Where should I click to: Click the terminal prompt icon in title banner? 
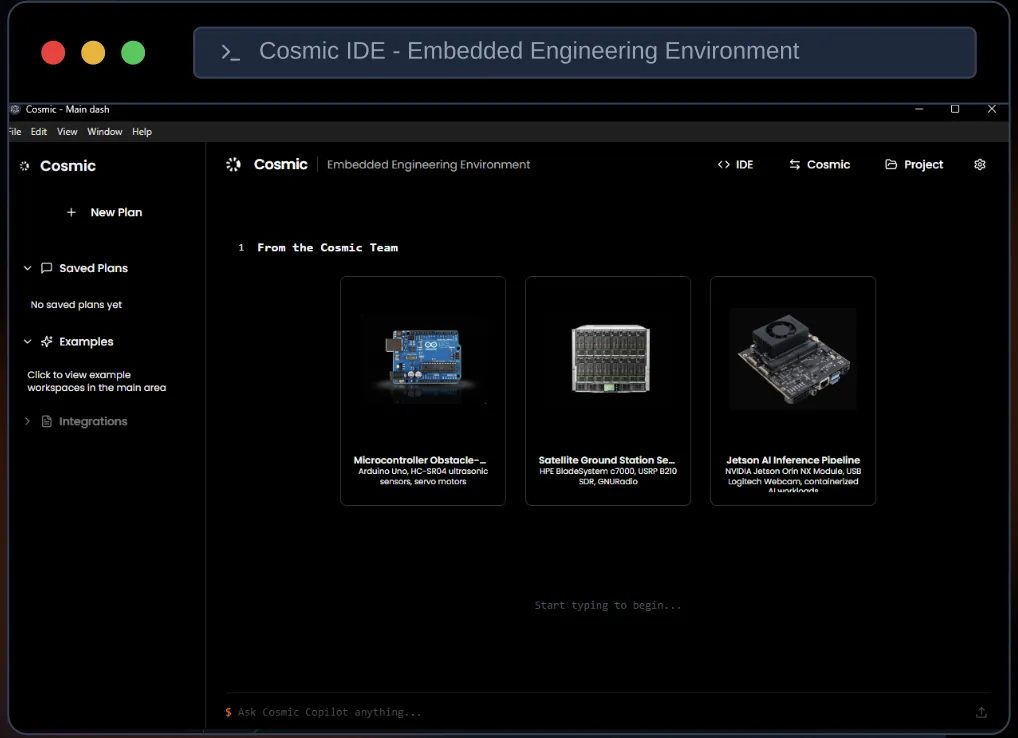tap(230, 53)
